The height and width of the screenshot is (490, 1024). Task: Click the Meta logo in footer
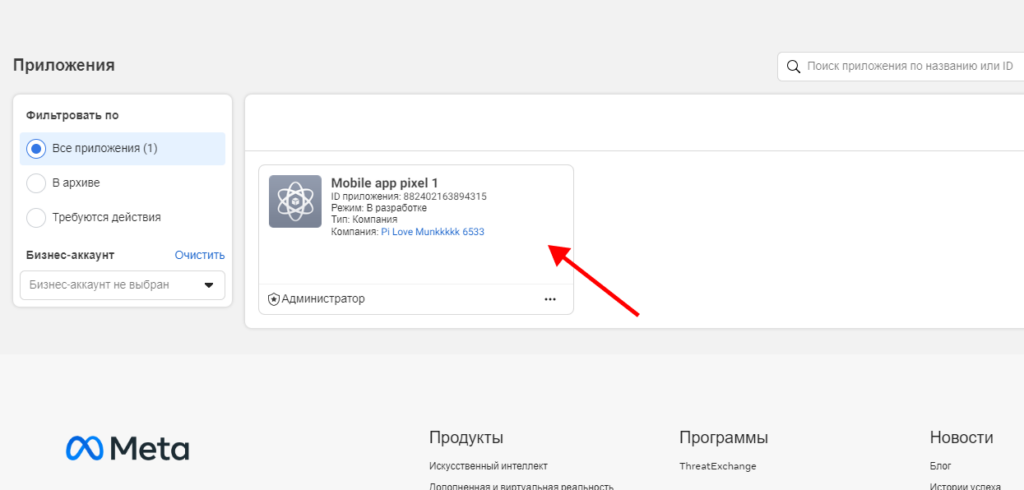(x=128, y=448)
